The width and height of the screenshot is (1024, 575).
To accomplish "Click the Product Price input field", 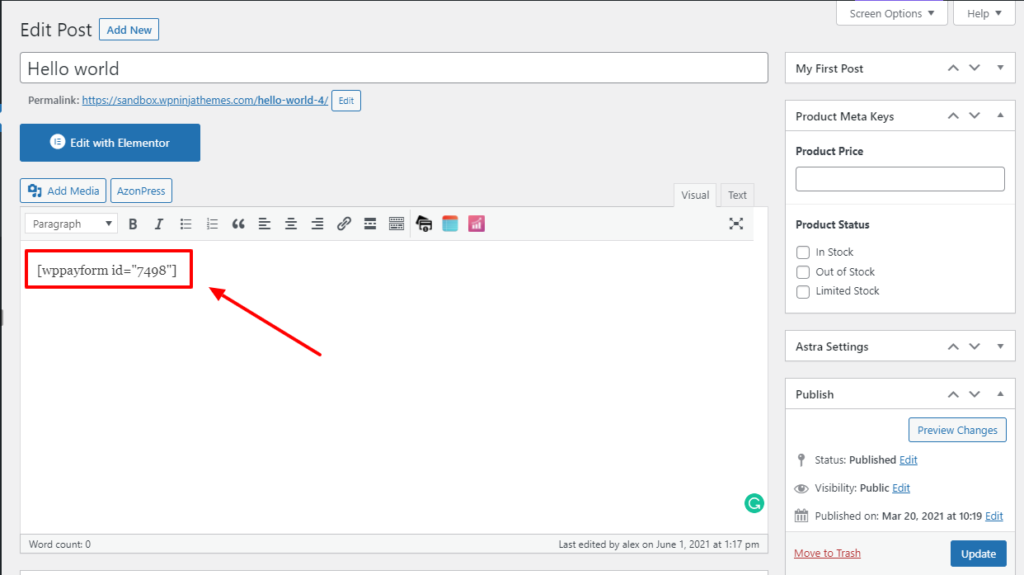I will pos(899,179).
